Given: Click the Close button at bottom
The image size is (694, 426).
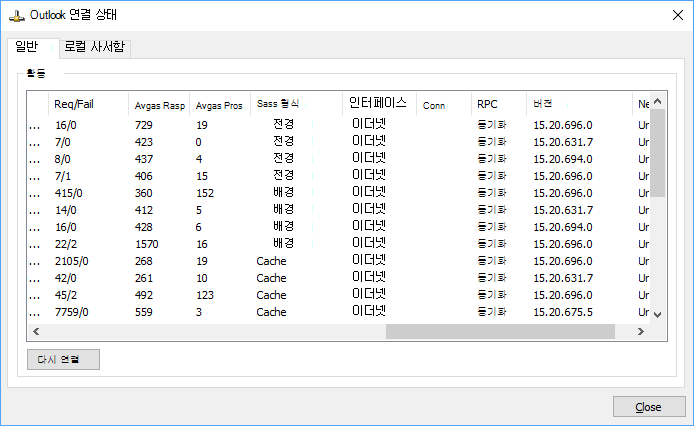Looking at the screenshot, I should point(649,407).
